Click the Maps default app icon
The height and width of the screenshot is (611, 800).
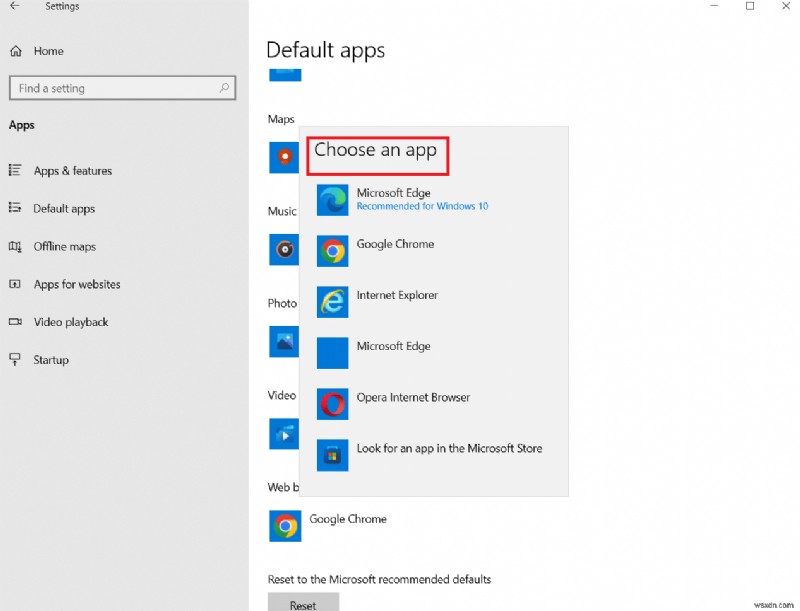[x=284, y=158]
